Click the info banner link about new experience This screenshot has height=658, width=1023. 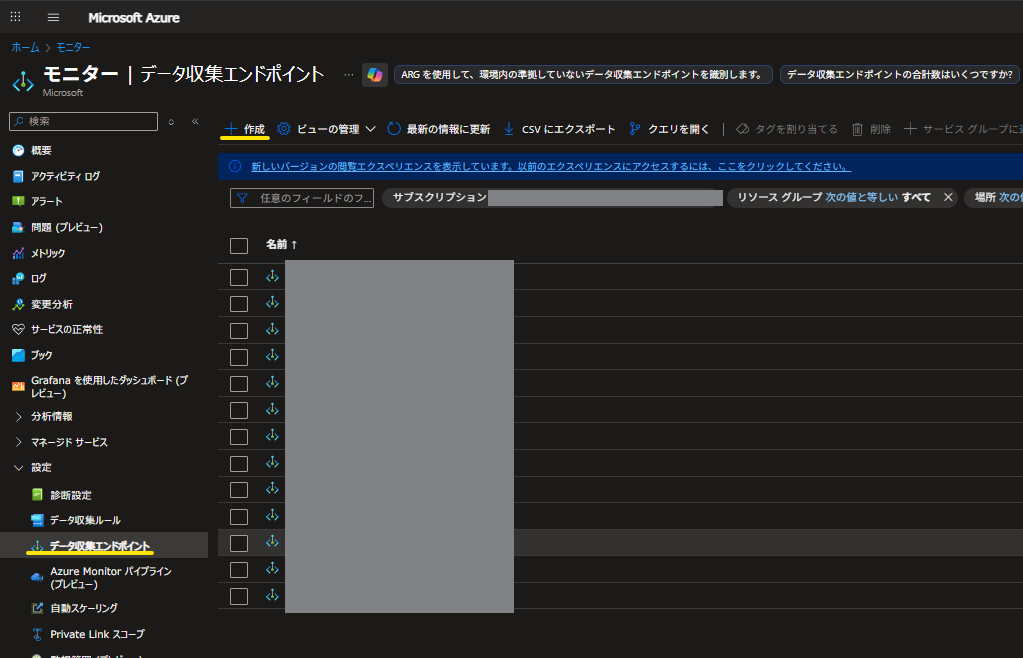551,166
